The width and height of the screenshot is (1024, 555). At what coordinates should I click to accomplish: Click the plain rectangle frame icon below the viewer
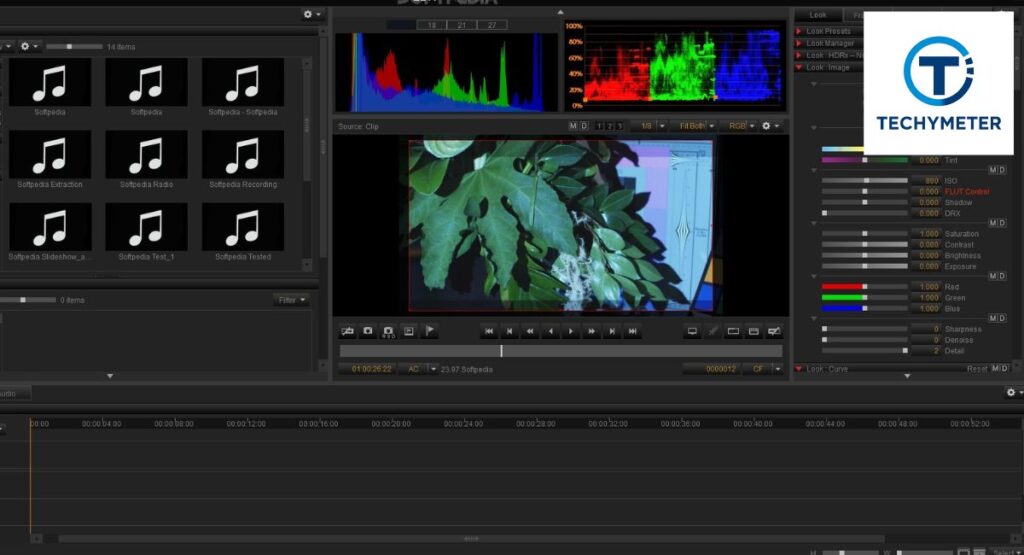point(733,332)
